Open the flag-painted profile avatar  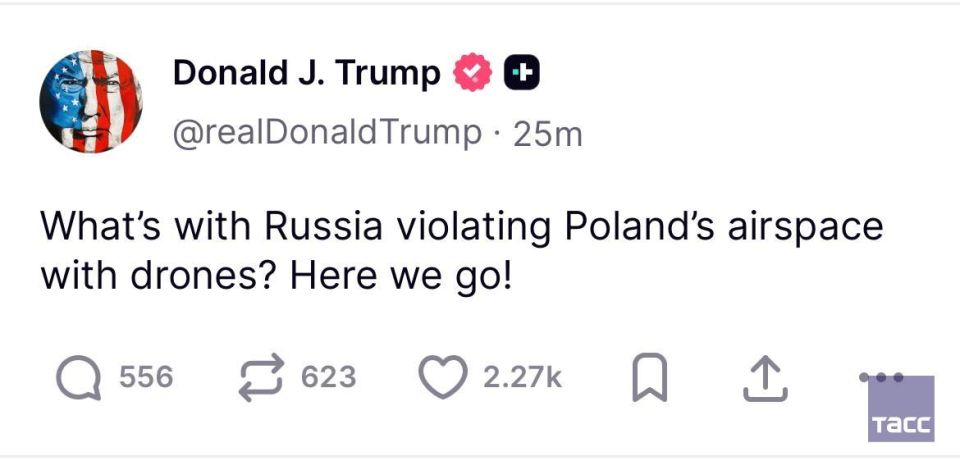click(x=91, y=101)
